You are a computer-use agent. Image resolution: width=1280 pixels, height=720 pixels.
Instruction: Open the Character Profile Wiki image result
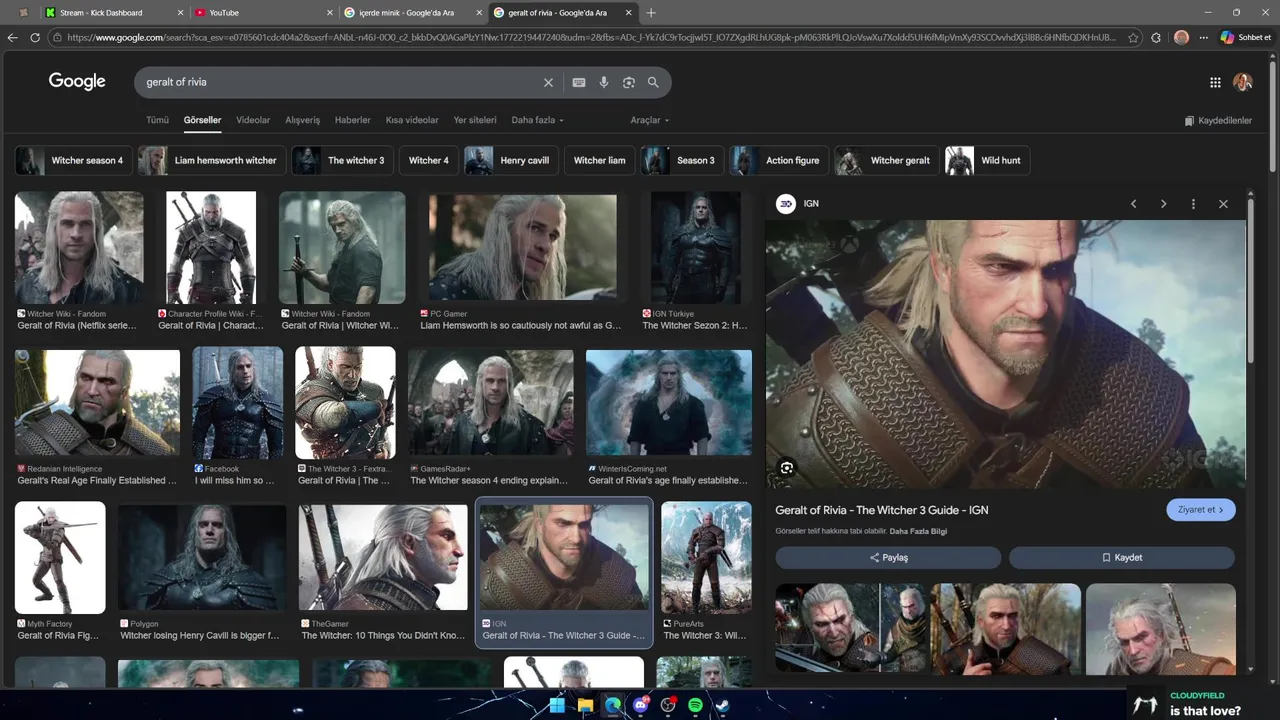pyautogui.click(x=211, y=247)
